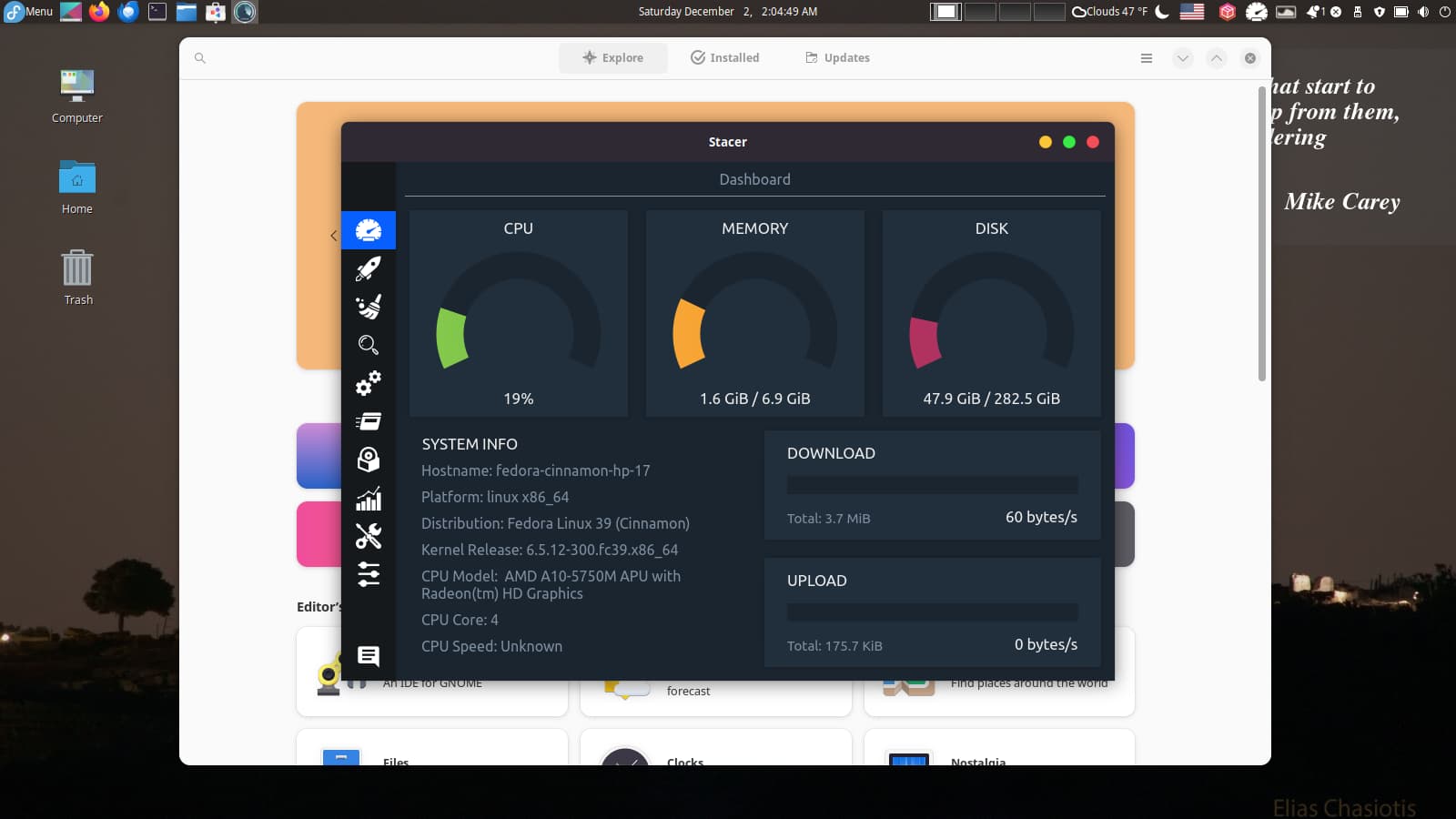Switch to the Updates tab
1456x819 pixels.
pyautogui.click(x=837, y=57)
